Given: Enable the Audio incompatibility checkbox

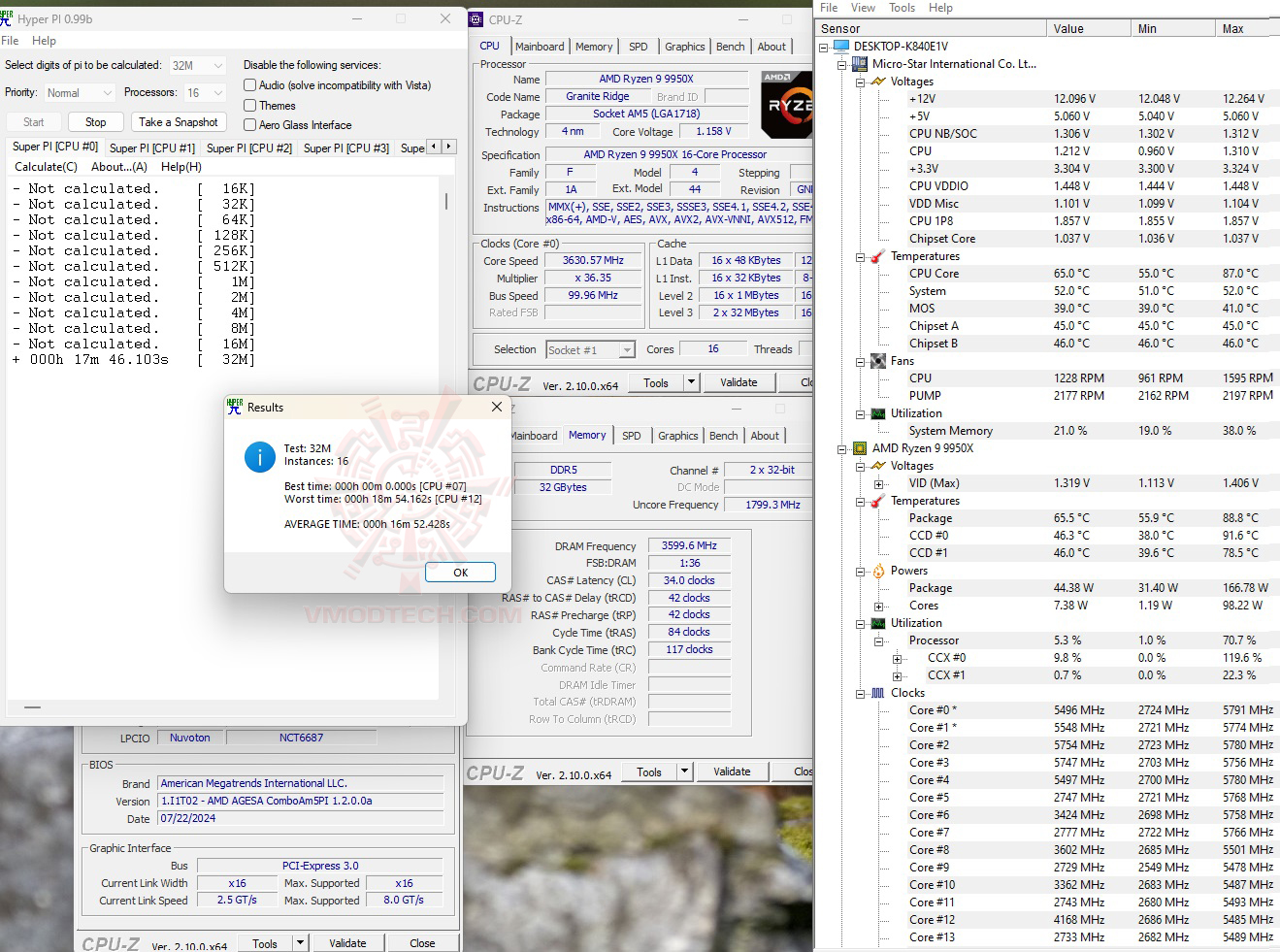Looking at the screenshot, I should pyautogui.click(x=249, y=85).
